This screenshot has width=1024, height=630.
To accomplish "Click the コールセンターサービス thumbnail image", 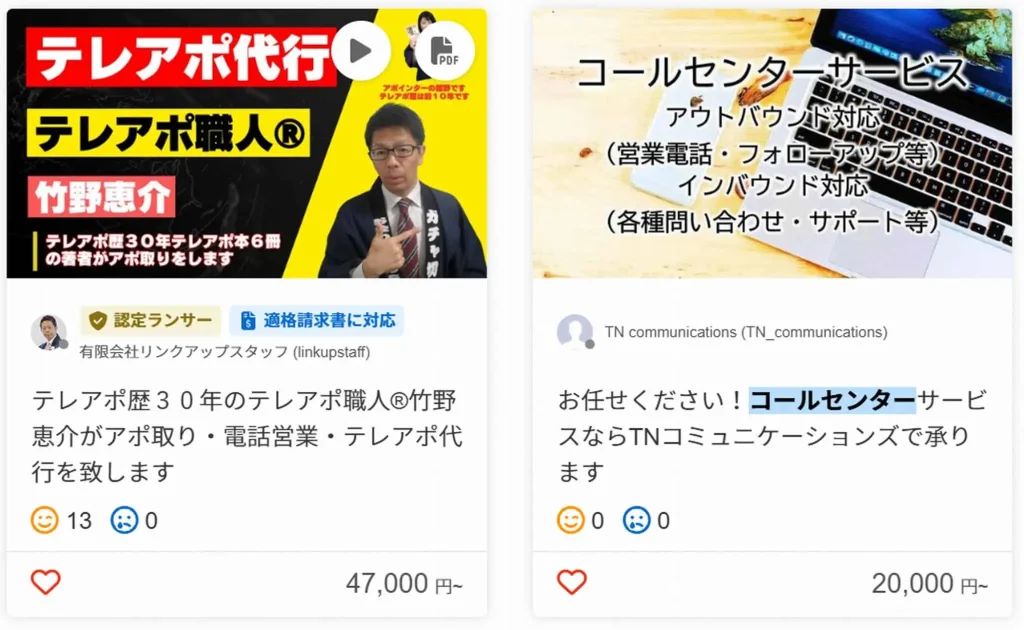I will (773, 144).
